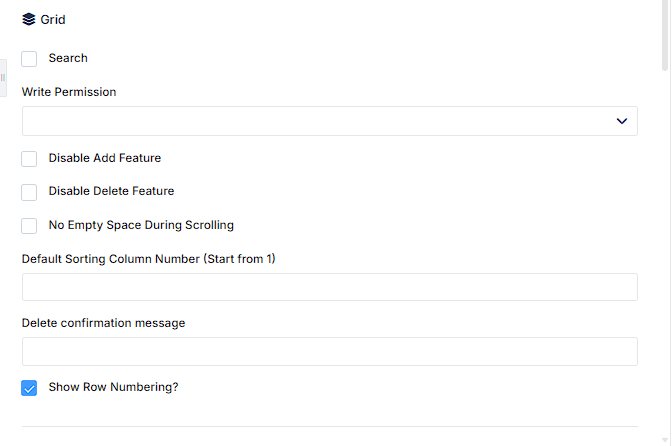
Task: Tick the Disable Add Feature checkbox
Action: click(x=29, y=159)
